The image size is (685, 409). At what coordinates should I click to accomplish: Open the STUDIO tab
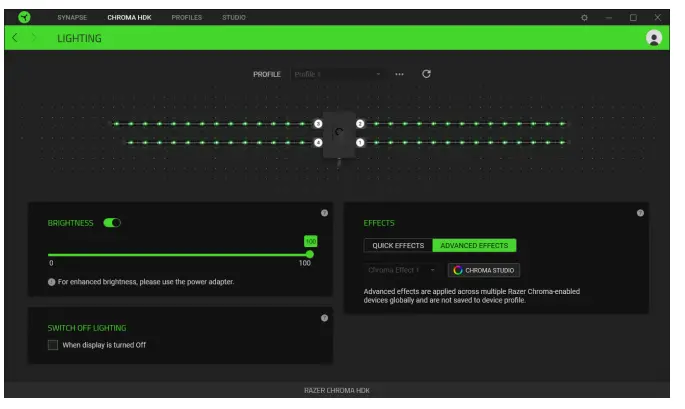coord(234,17)
